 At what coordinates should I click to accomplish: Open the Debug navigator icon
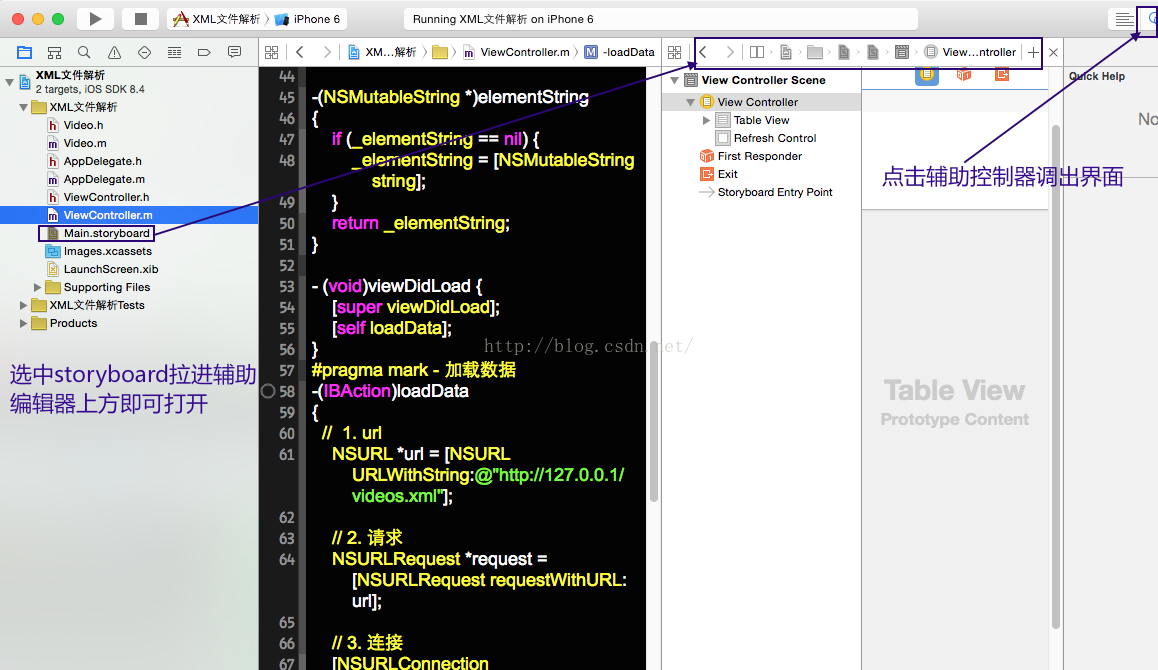(174, 52)
